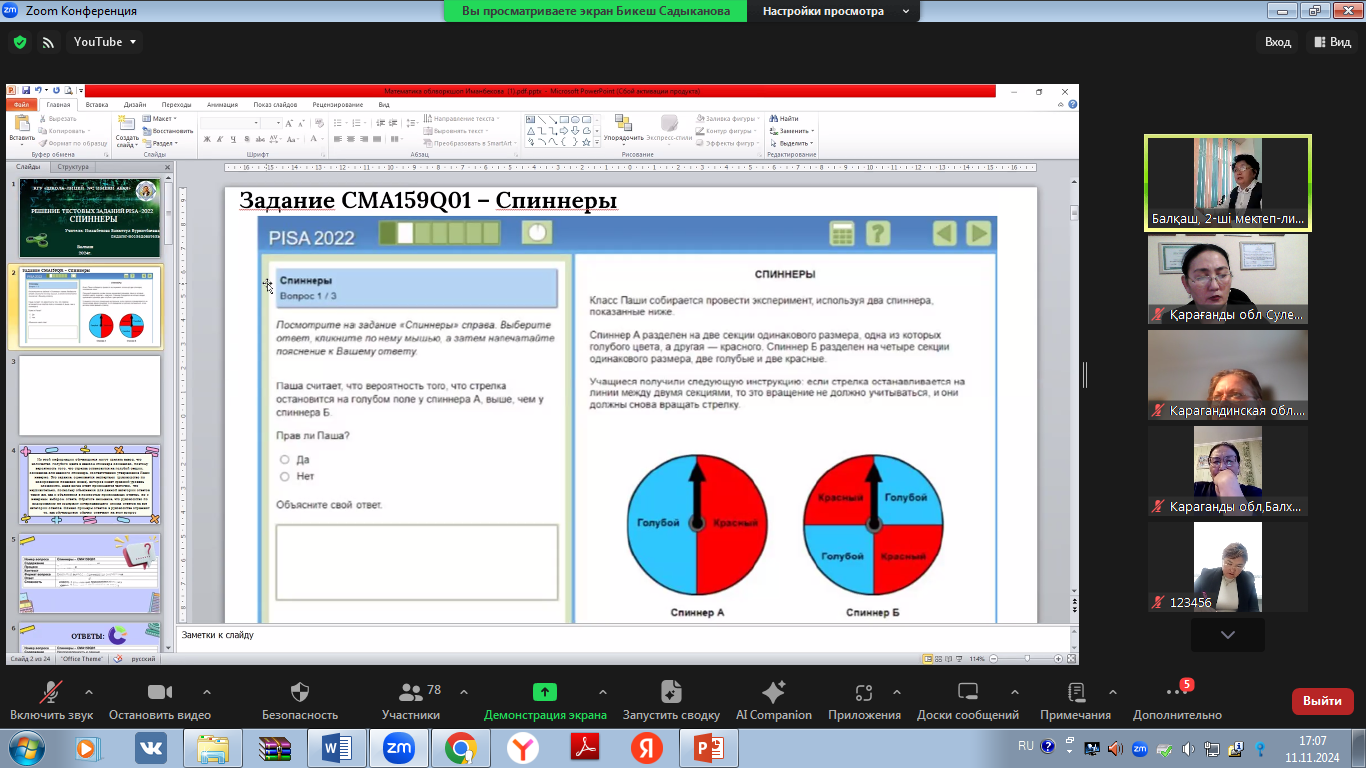Open the YouTube dropdown menu
Image resolution: width=1366 pixels, height=768 pixels.
pos(104,42)
